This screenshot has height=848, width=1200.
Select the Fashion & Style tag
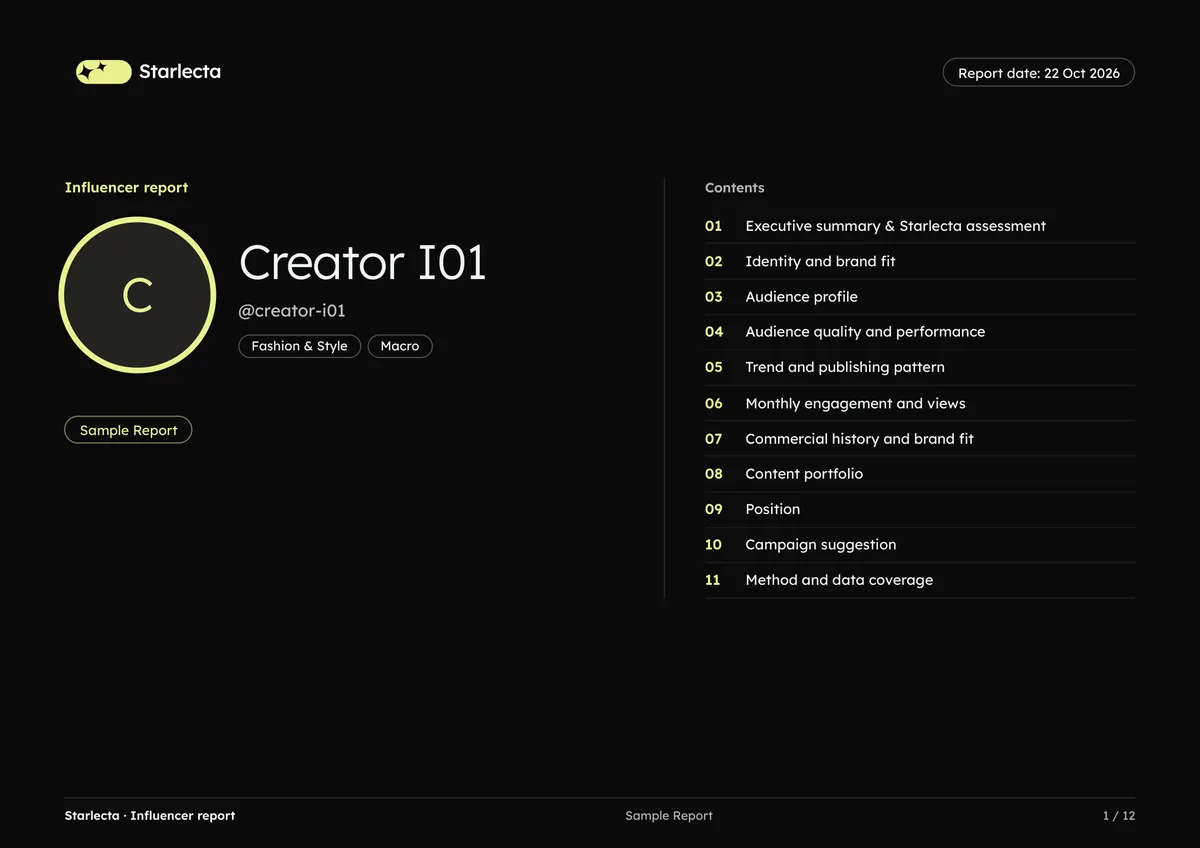pyautogui.click(x=299, y=346)
